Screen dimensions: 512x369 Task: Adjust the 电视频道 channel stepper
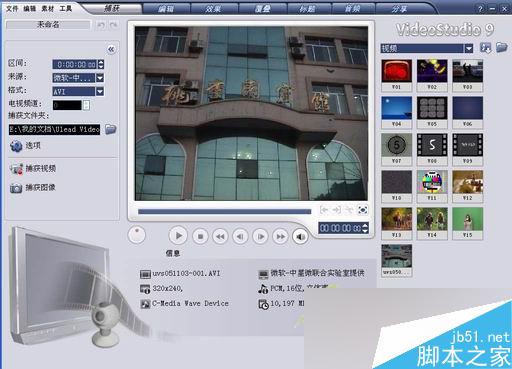86,105
